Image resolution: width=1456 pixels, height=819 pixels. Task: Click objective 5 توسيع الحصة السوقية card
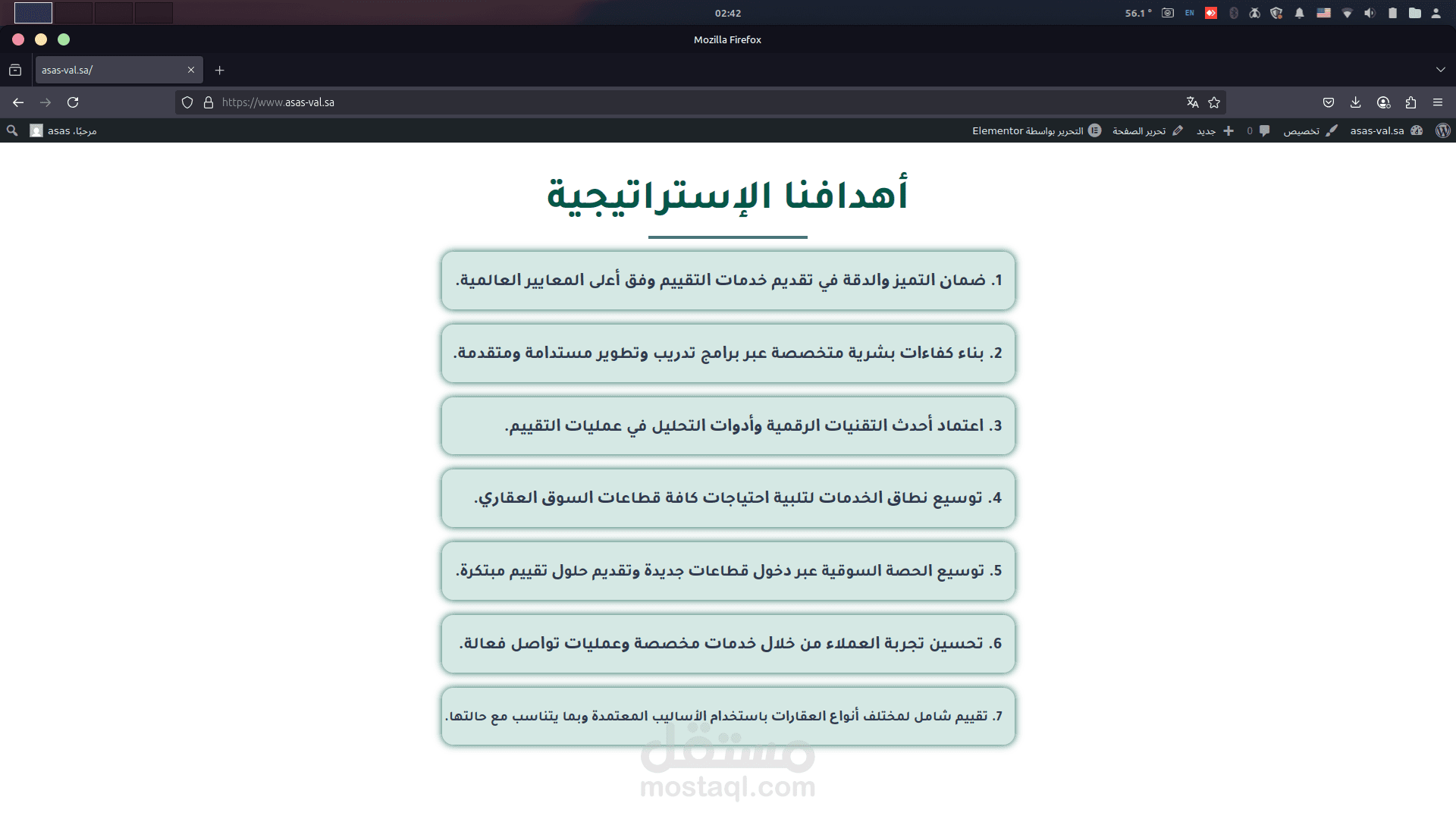point(728,571)
